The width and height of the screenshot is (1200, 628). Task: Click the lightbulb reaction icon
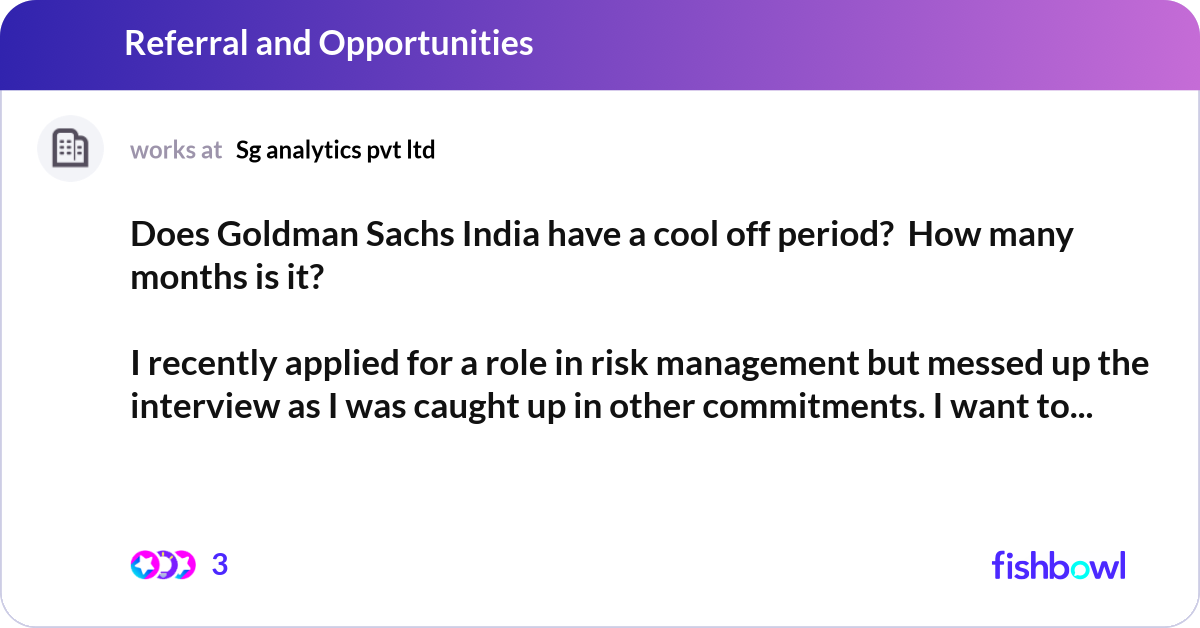[x=163, y=565]
